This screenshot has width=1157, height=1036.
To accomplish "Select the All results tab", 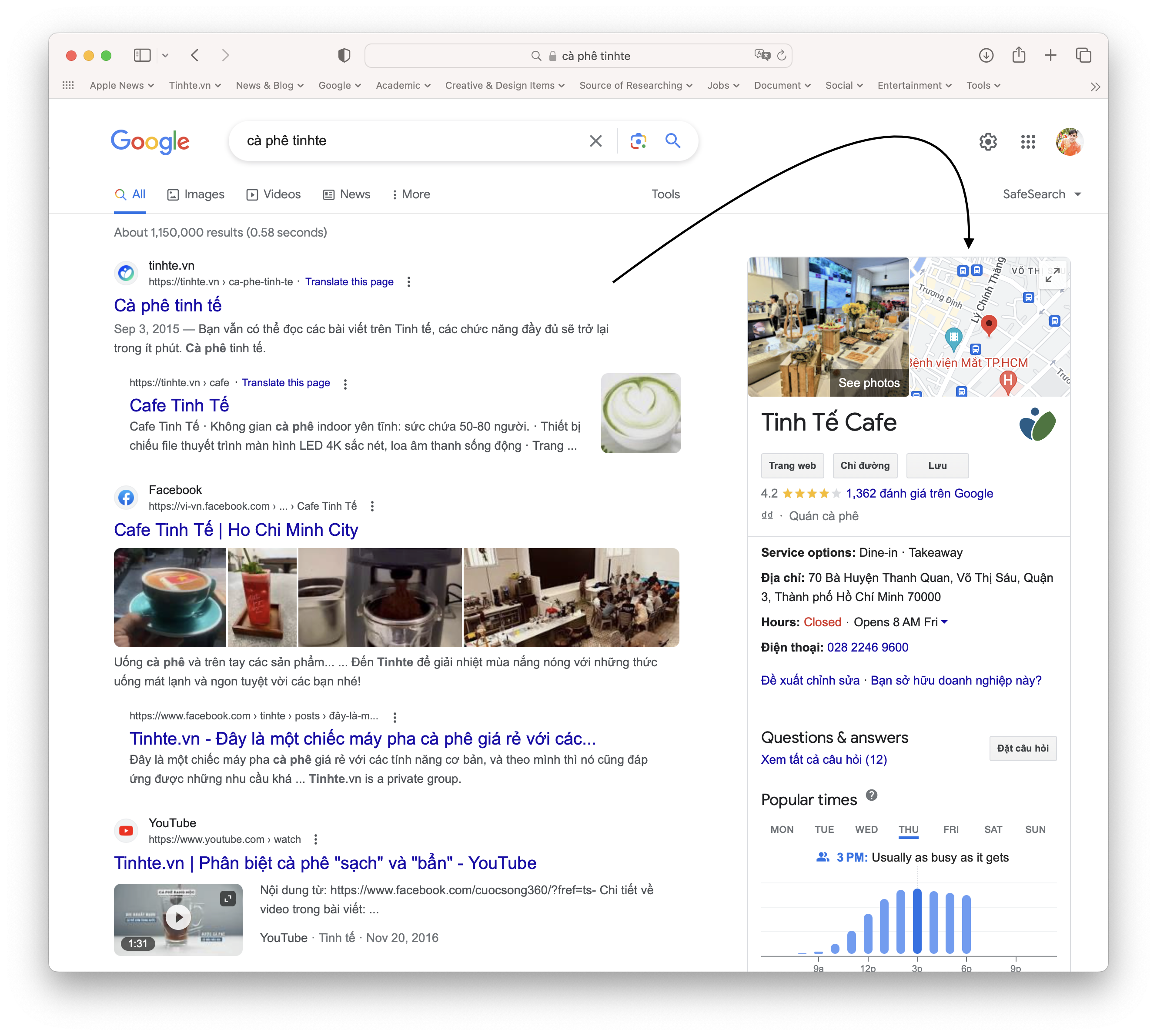I will click(x=130, y=194).
